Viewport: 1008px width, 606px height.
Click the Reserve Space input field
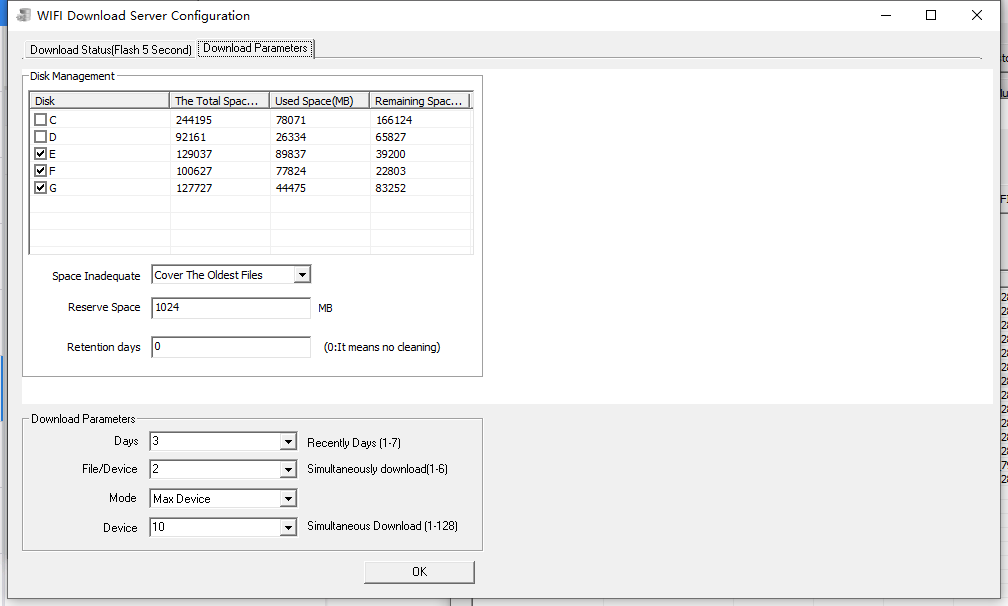231,308
